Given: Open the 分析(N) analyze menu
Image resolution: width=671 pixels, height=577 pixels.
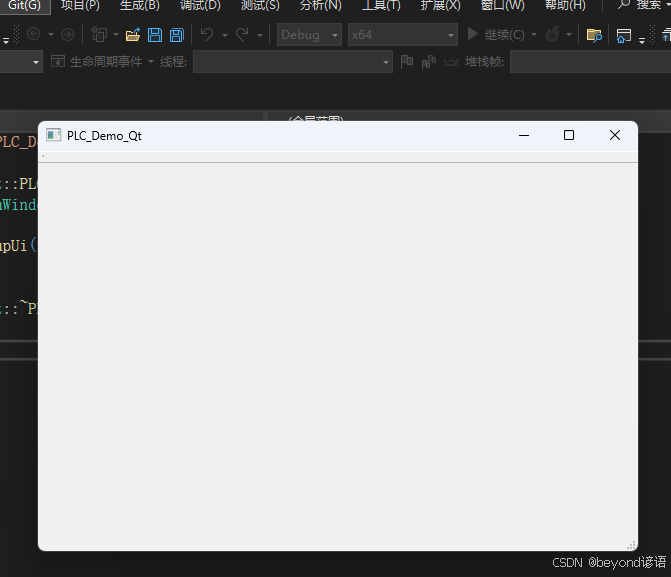Looking at the screenshot, I should coord(321,5).
